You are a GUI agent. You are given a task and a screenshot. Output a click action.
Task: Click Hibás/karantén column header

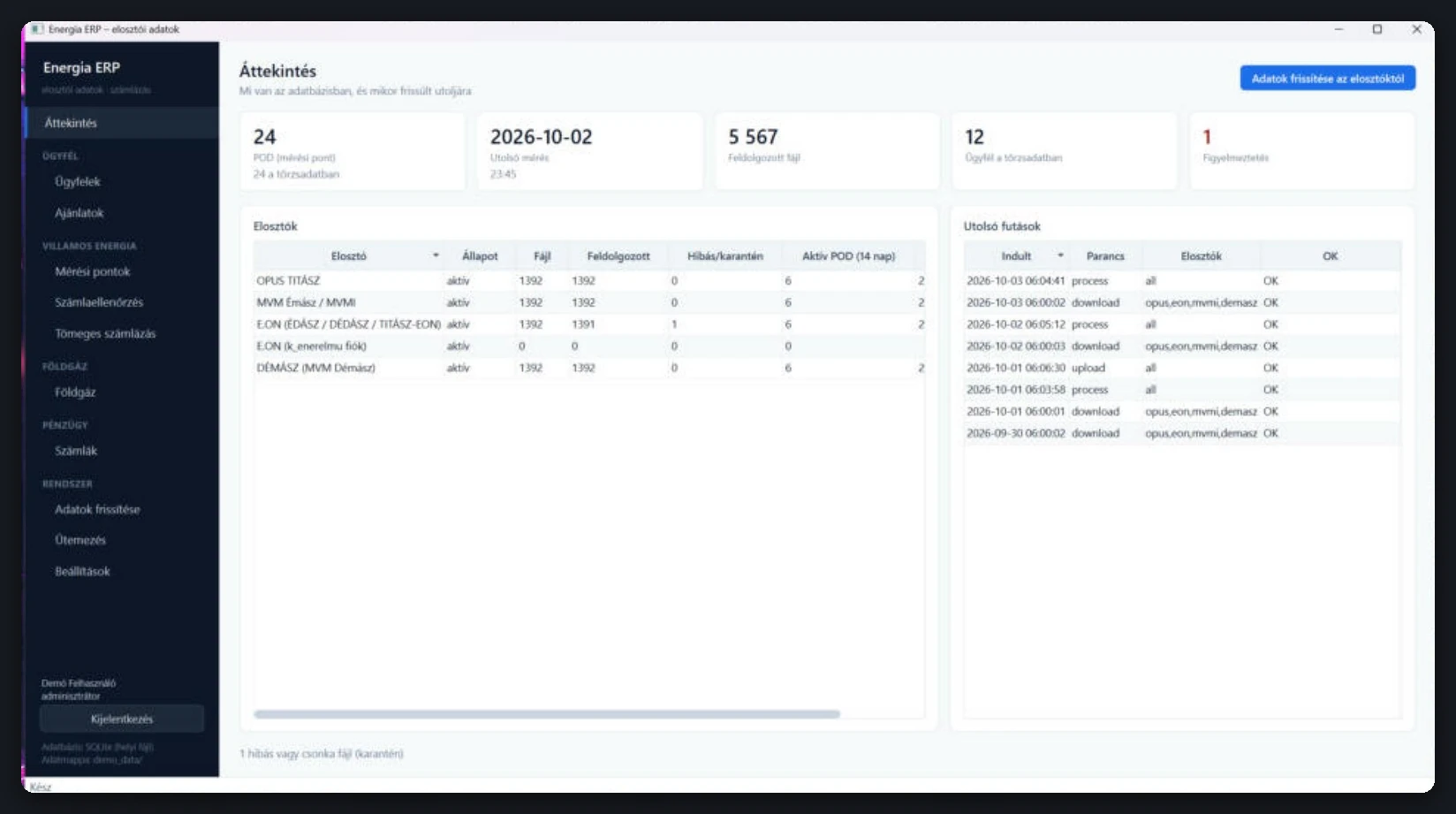point(724,255)
